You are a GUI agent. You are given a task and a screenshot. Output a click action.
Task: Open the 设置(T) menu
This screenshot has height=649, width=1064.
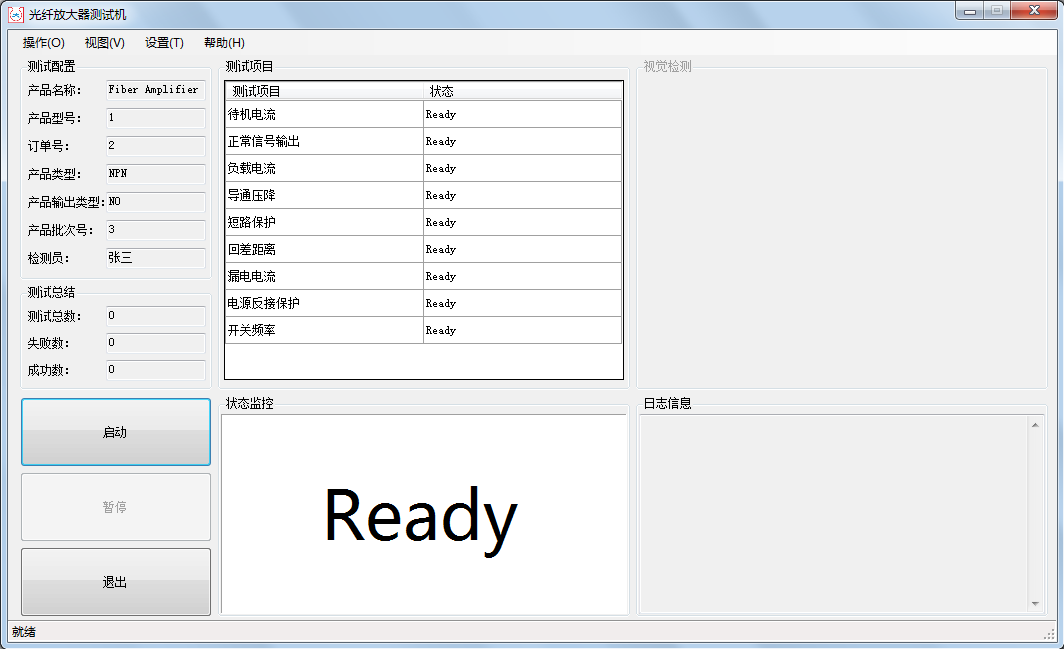pos(164,43)
